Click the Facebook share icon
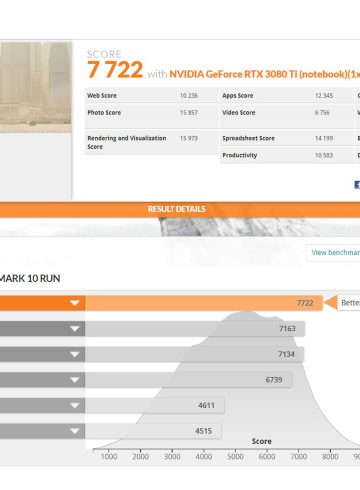The height and width of the screenshot is (490, 360). (x=357, y=184)
